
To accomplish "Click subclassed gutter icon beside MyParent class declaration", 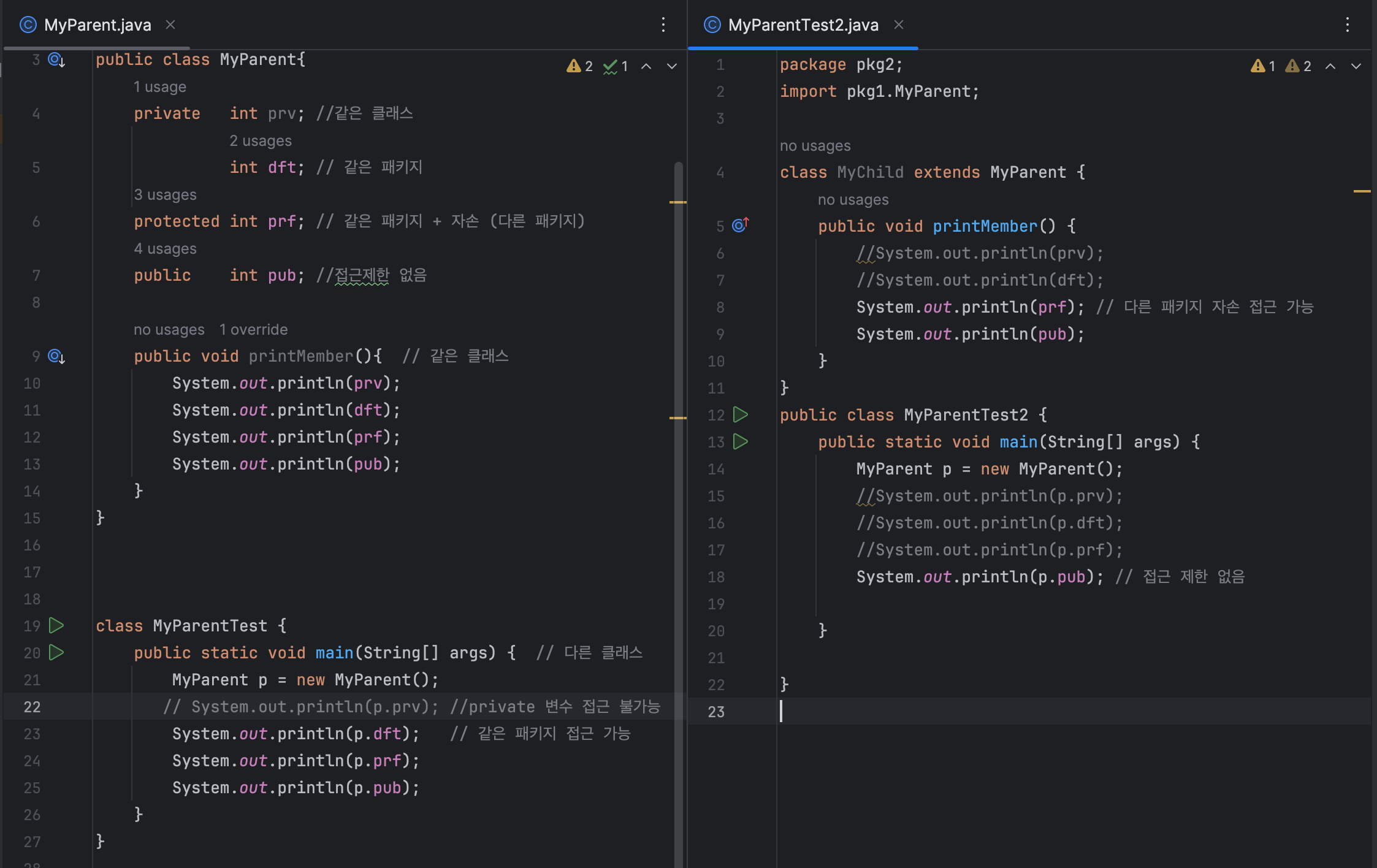I will click(56, 59).
